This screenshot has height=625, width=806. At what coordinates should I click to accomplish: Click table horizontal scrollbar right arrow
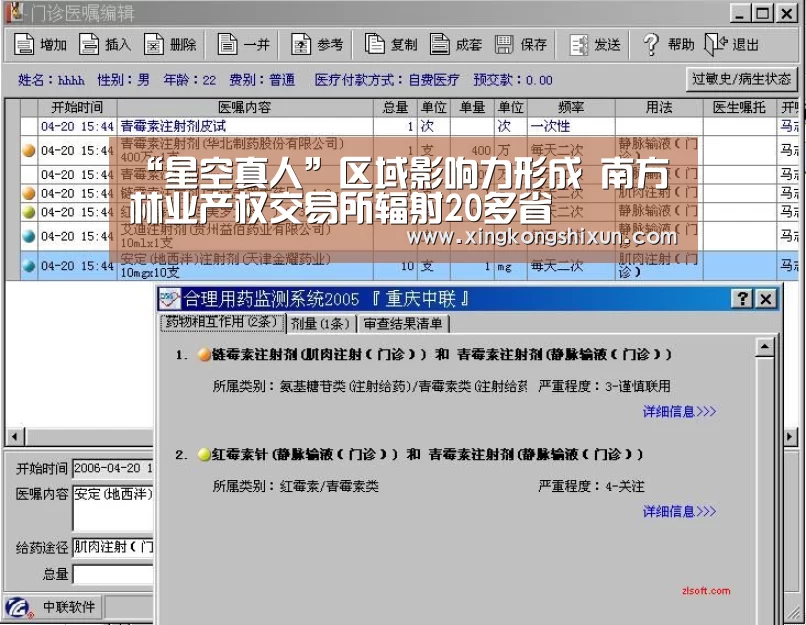pyautogui.click(x=790, y=437)
